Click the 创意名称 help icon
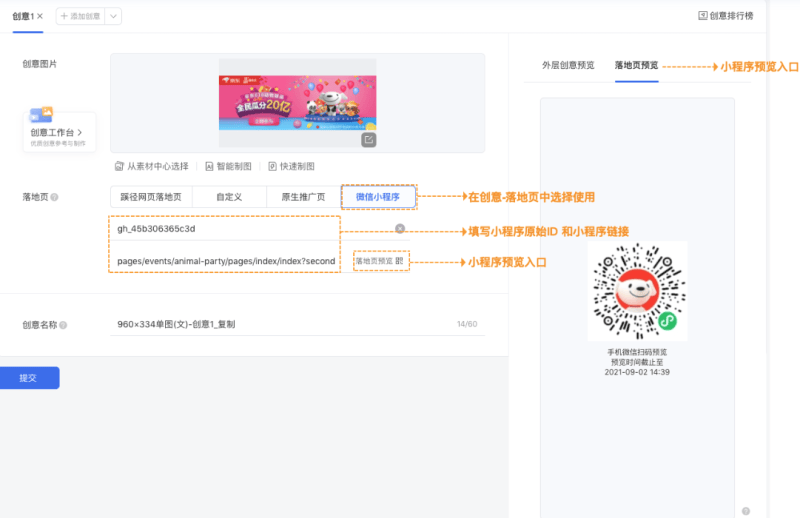The width and height of the screenshot is (800, 518). tap(63, 325)
